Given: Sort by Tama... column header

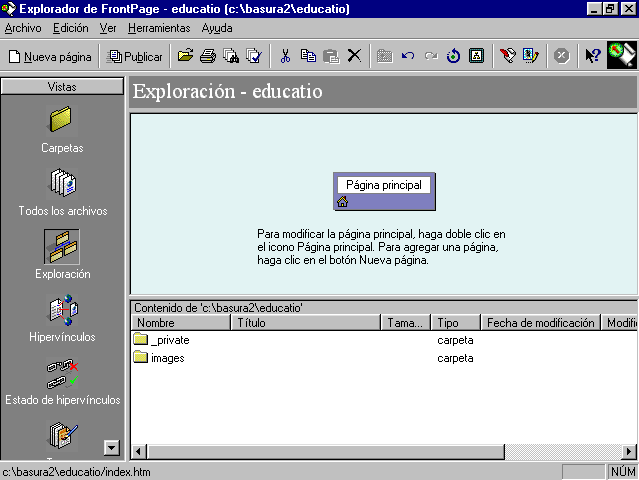Looking at the screenshot, I should pyautogui.click(x=406, y=323).
